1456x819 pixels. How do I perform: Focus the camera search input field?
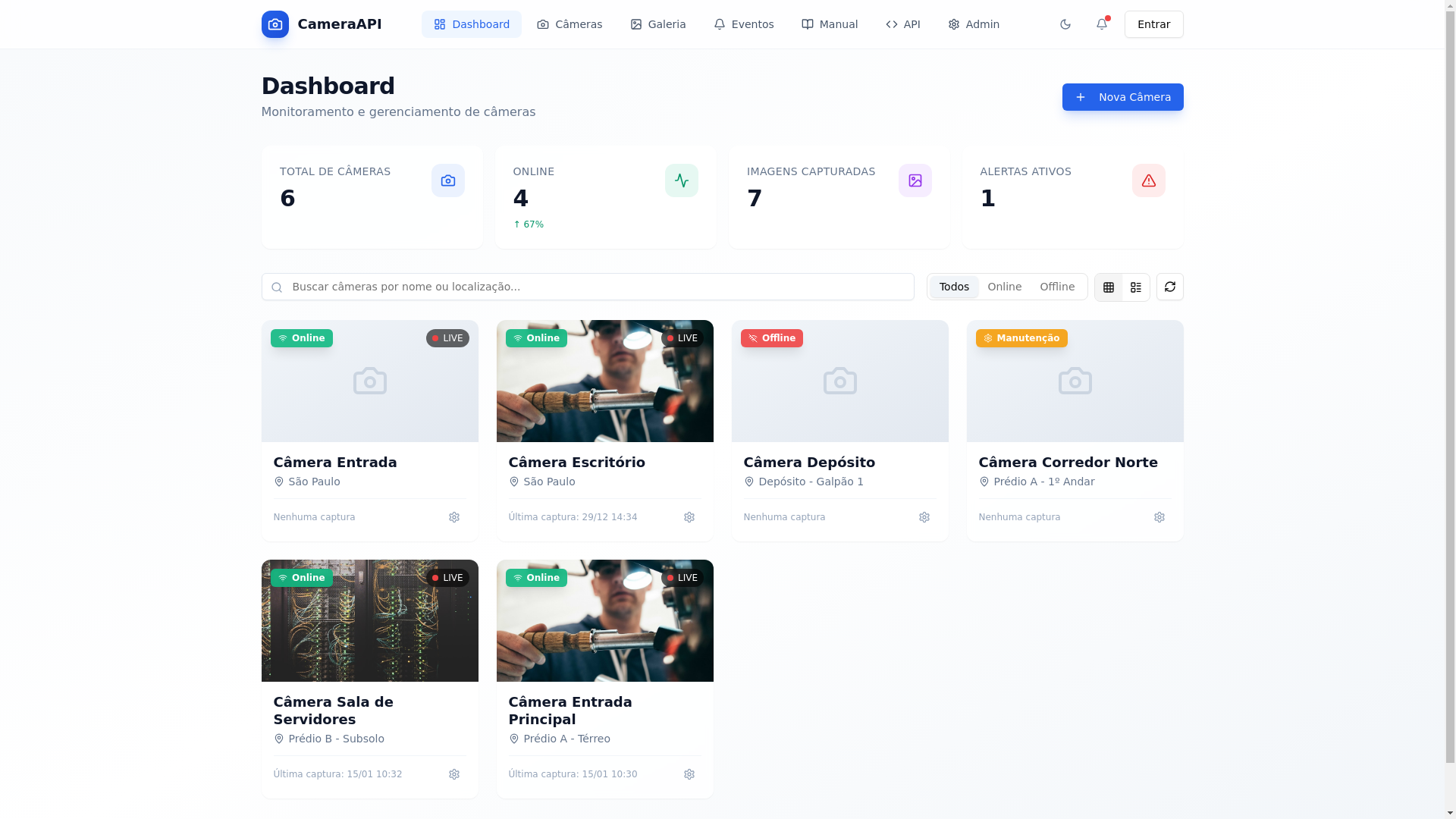(x=588, y=287)
